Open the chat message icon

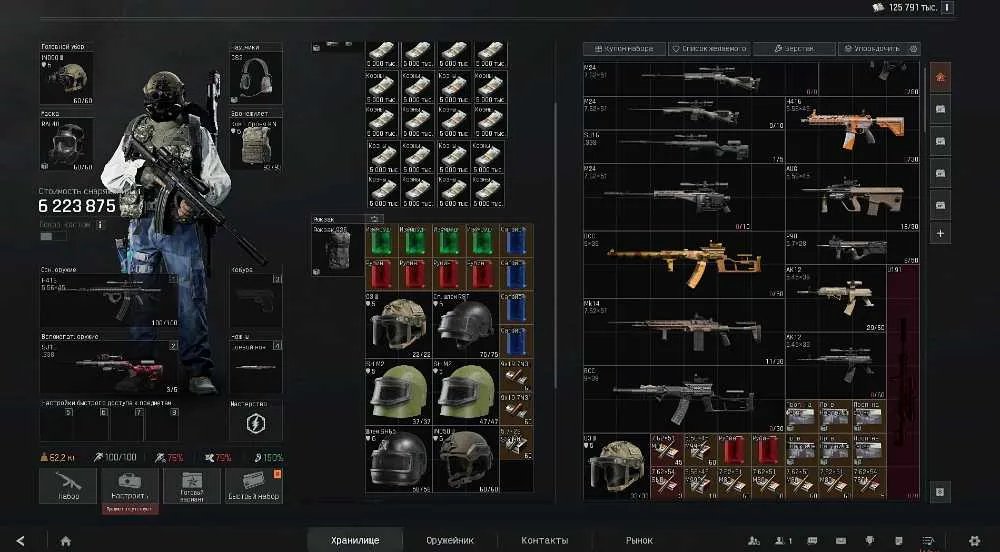812,541
